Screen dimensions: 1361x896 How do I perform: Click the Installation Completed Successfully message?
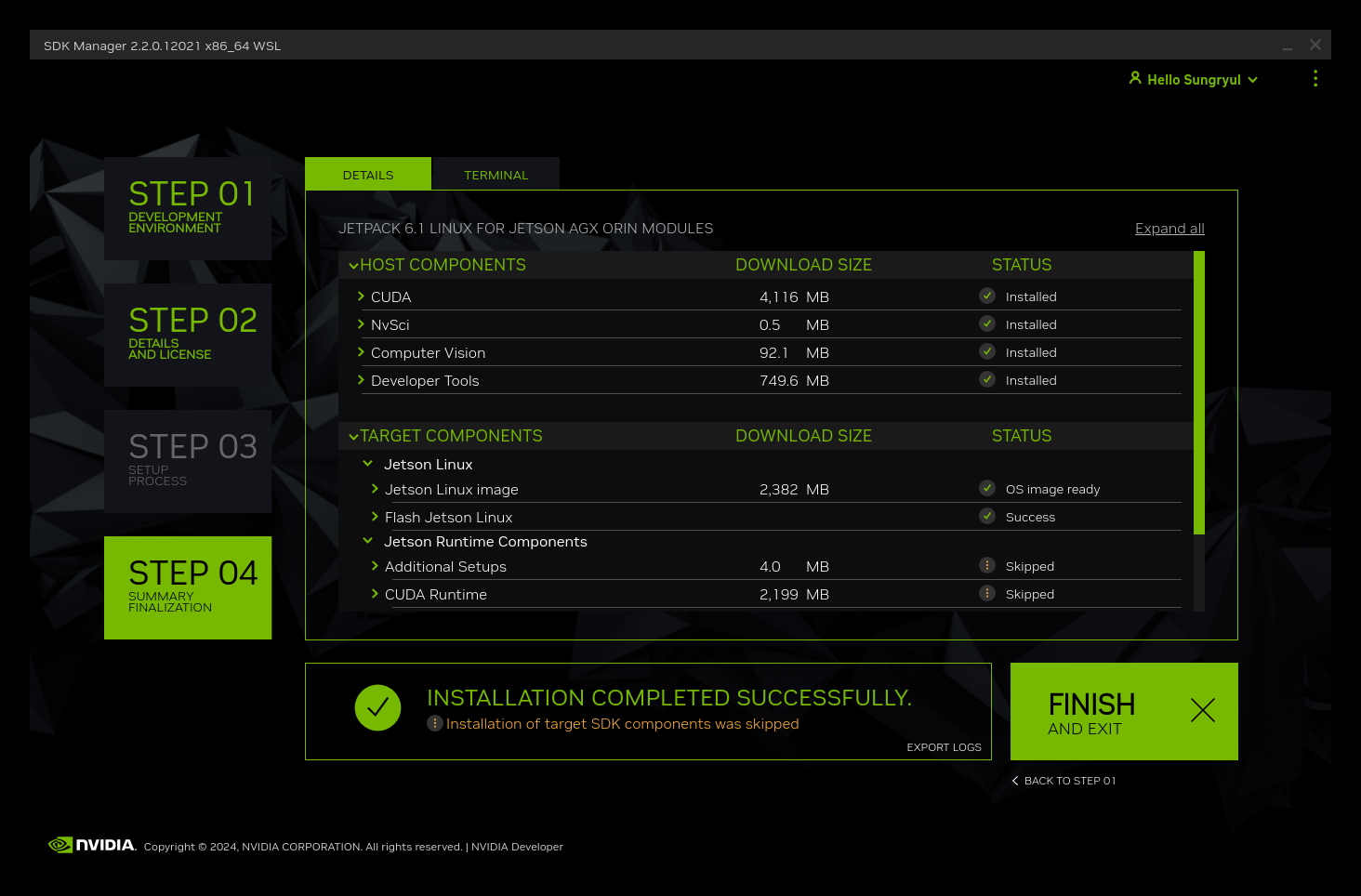(669, 698)
